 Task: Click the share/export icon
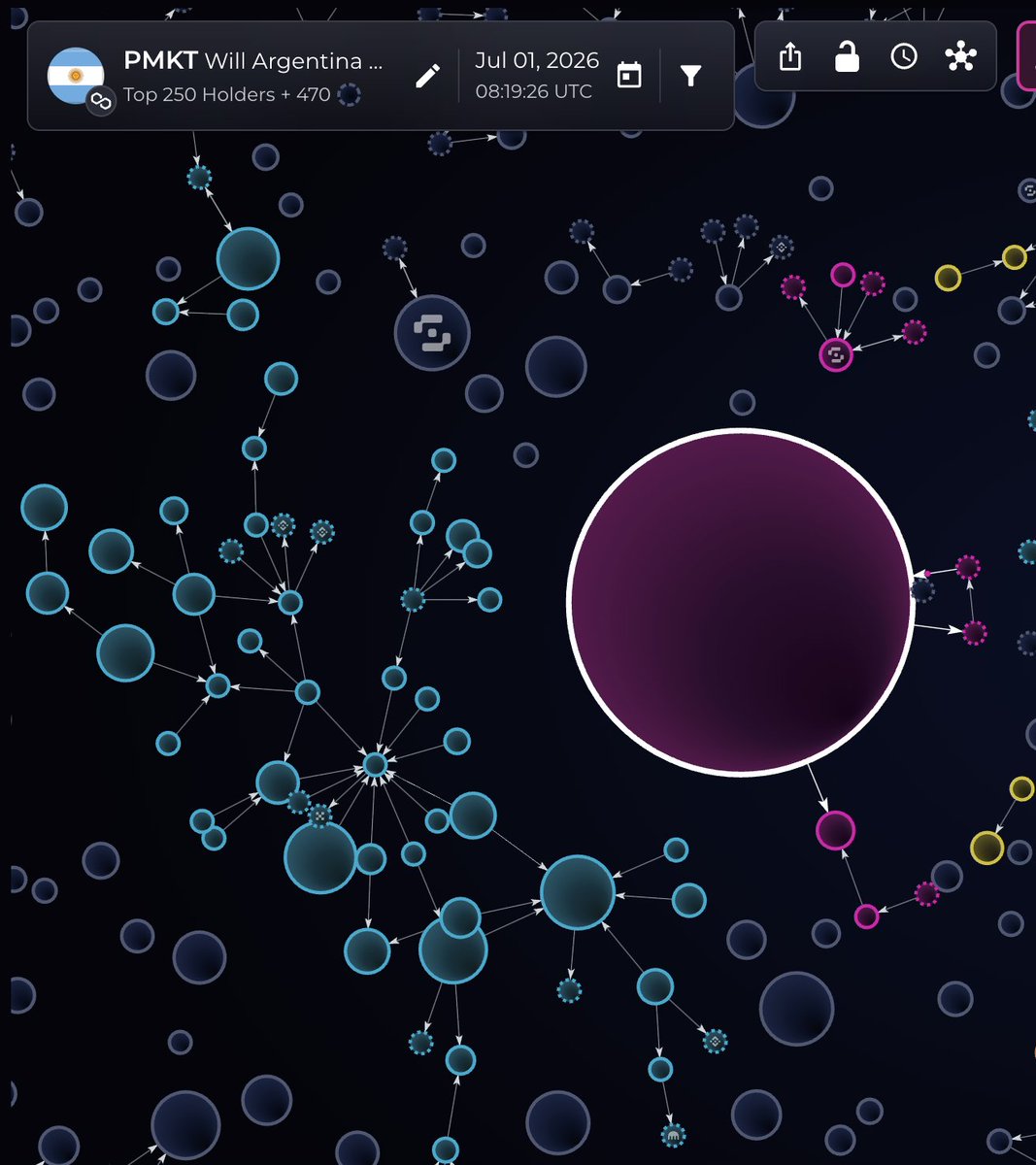coord(791,57)
